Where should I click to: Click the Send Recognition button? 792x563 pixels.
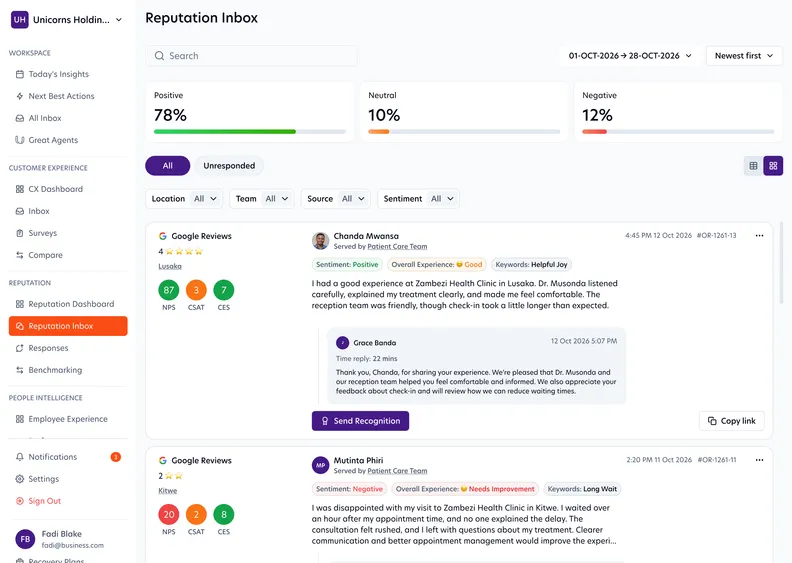pyautogui.click(x=360, y=421)
